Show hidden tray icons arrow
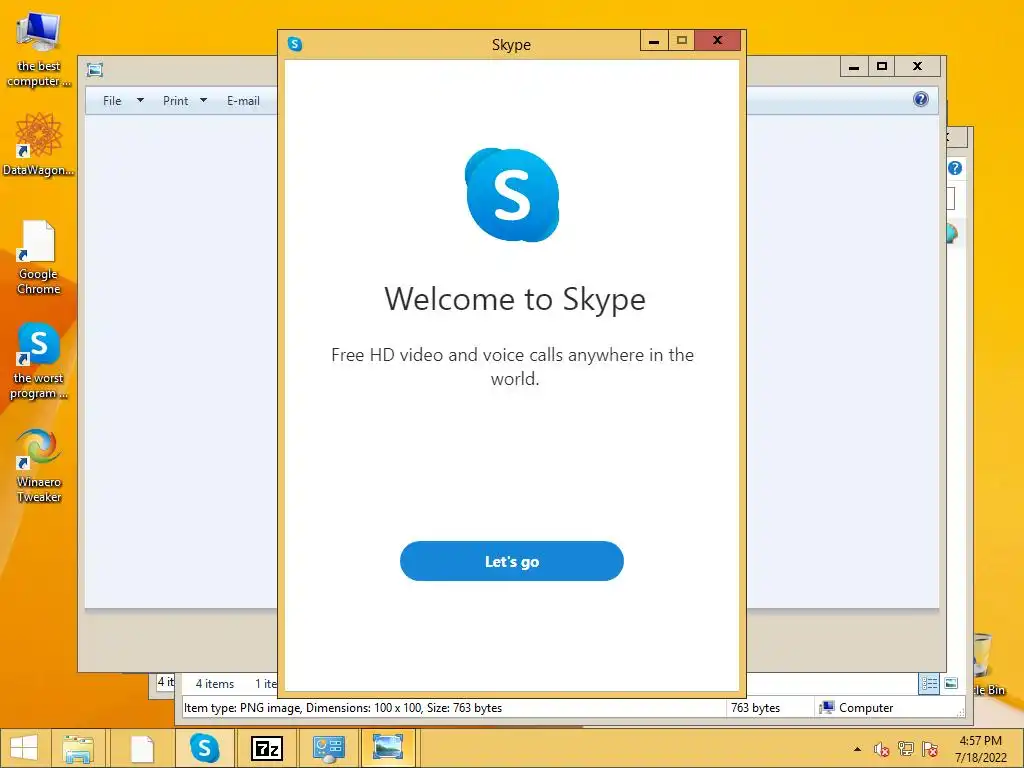This screenshot has height=768, width=1024. [857, 749]
